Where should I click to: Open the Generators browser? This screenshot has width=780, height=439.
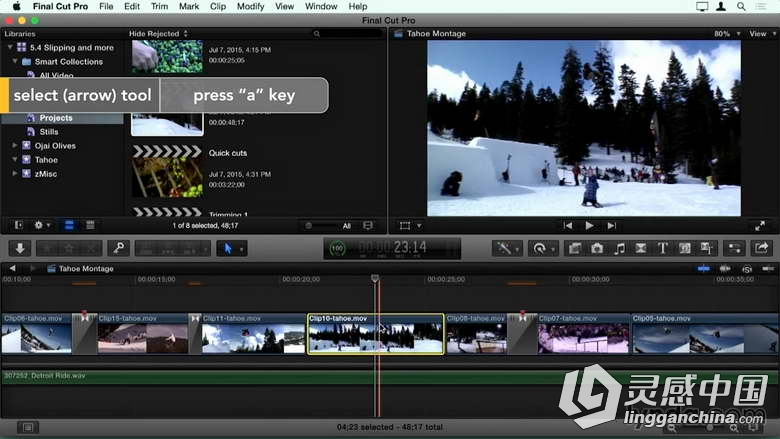[684, 248]
